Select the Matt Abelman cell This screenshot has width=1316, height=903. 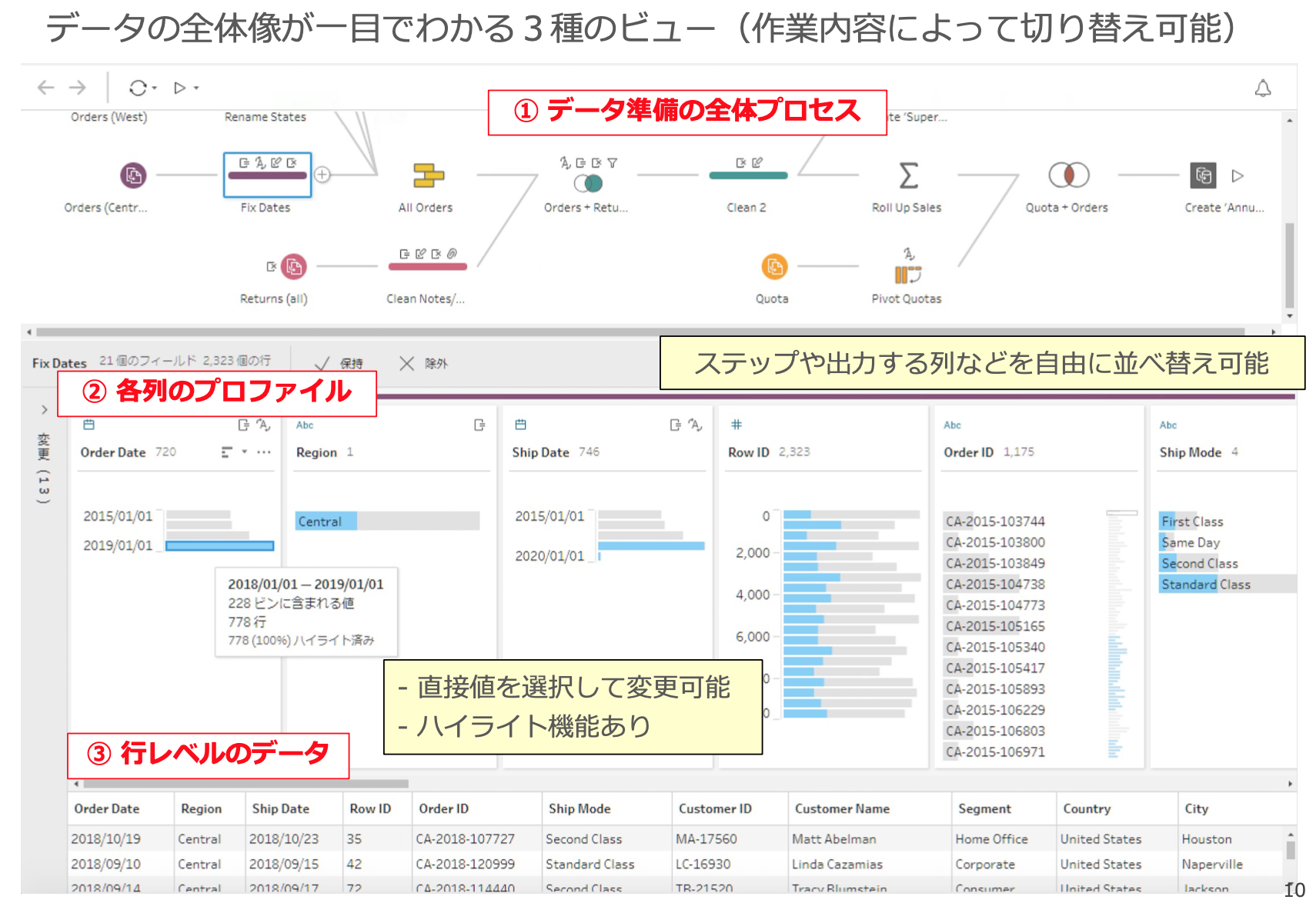click(x=834, y=839)
